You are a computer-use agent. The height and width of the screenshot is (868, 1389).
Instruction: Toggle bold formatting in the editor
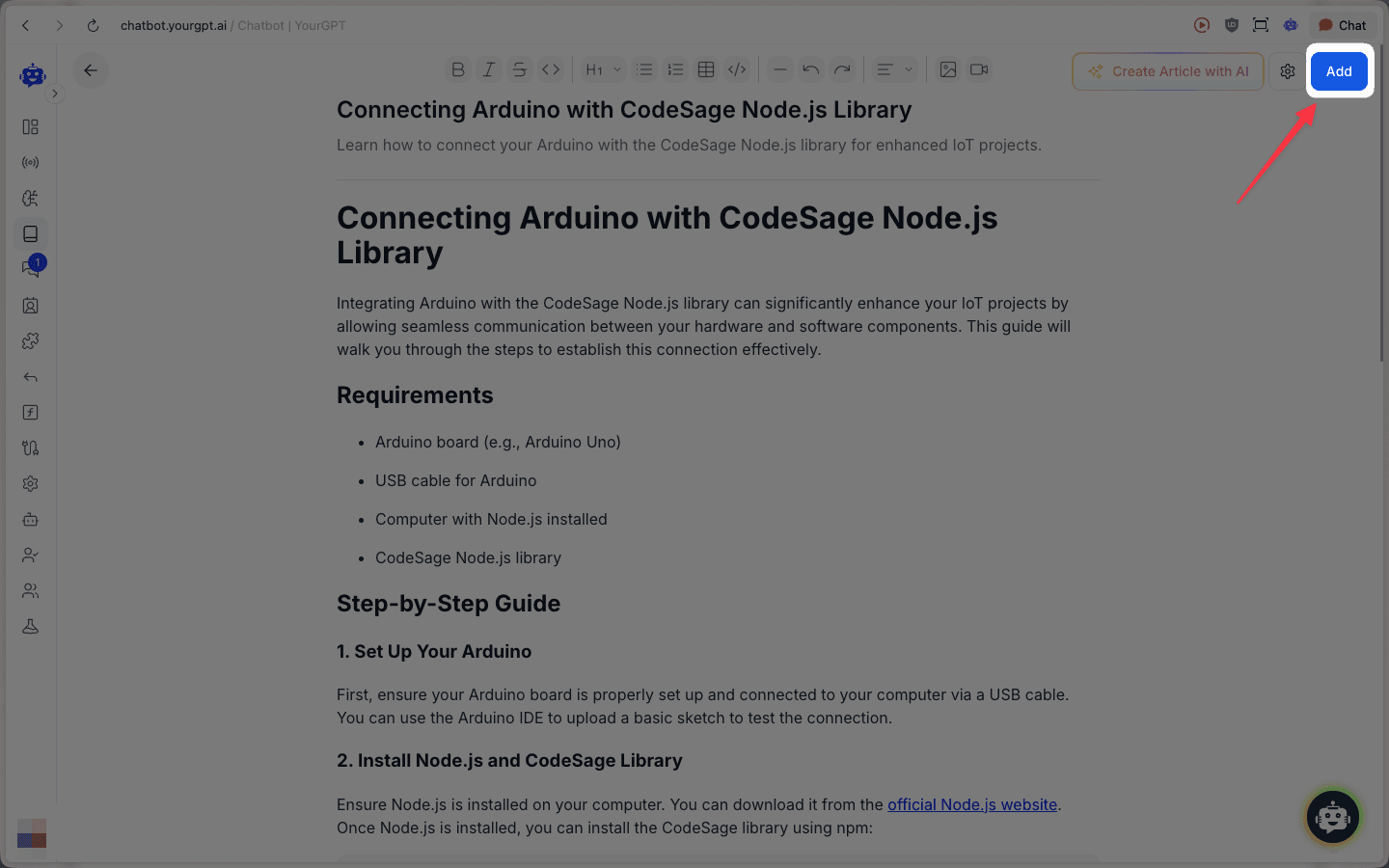pyautogui.click(x=457, y=68)
